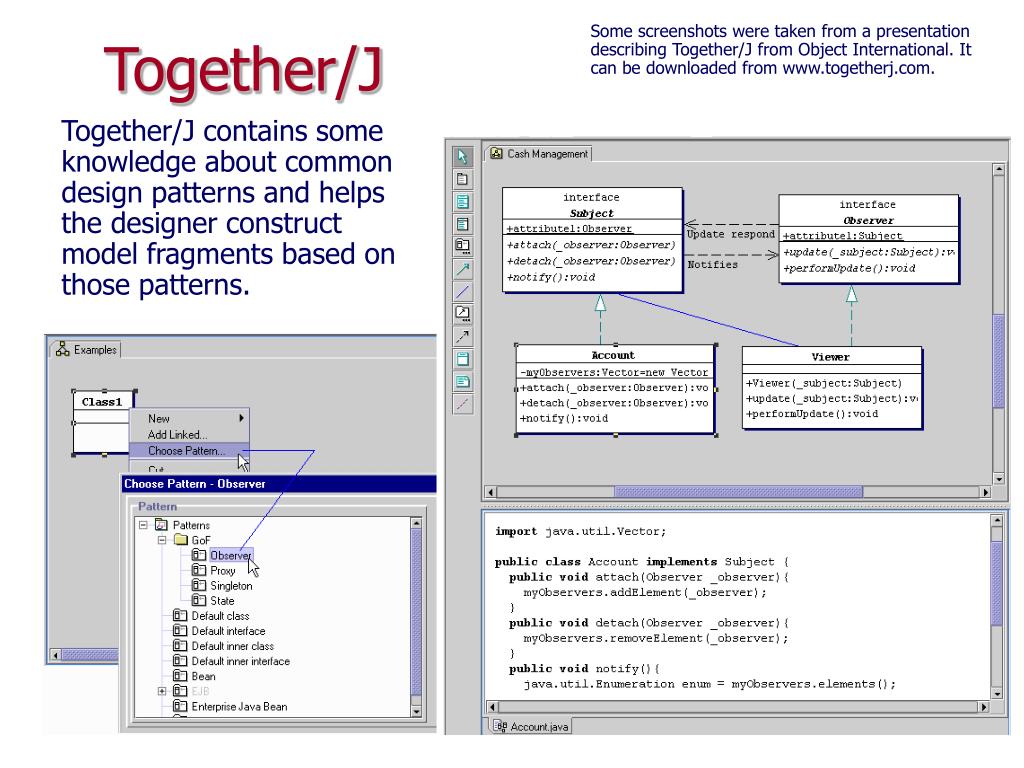
Task: Click diagram vertical scrollbar down arrow
Action: click(x=999, y=479)
